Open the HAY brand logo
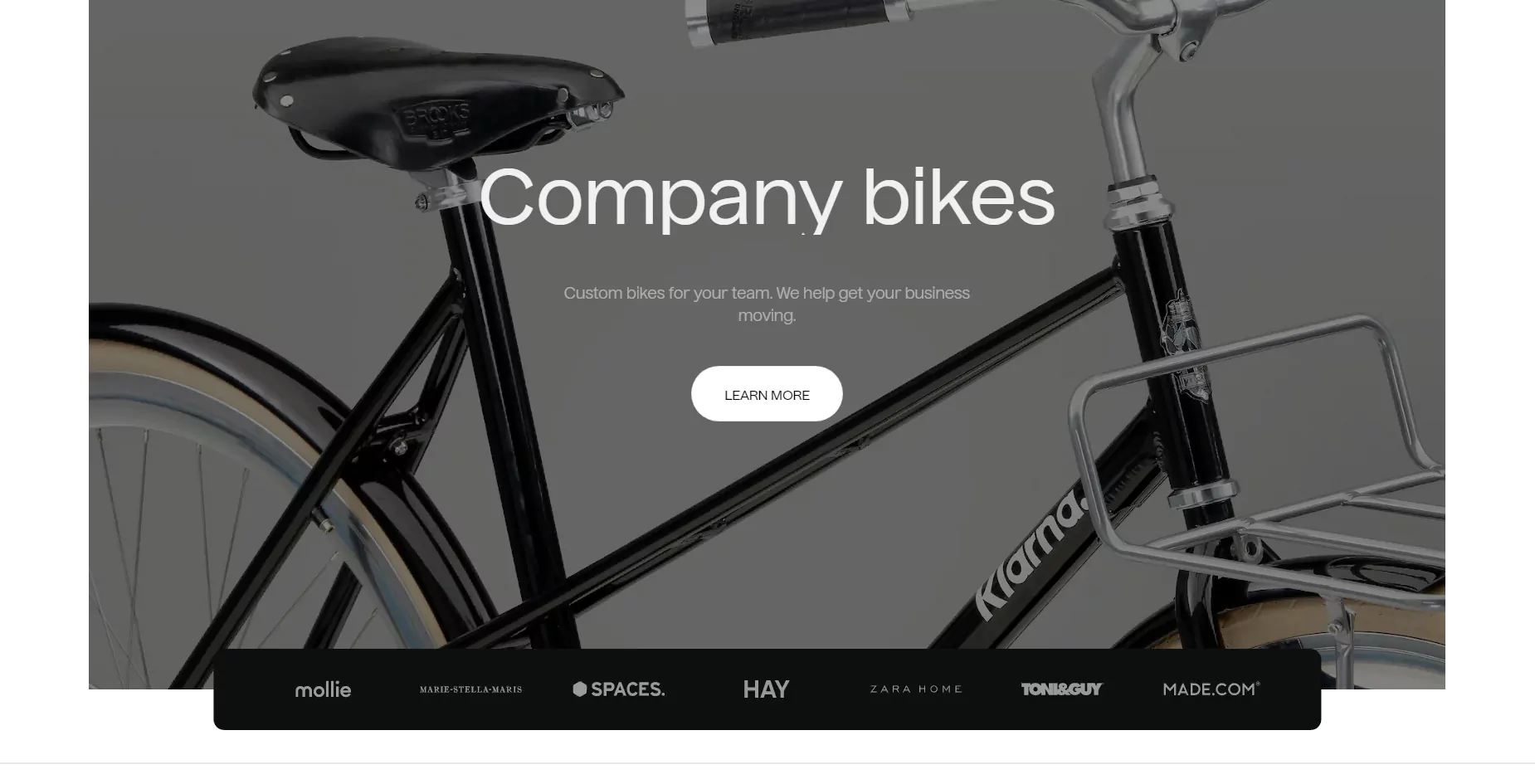Screen dimensions: 1535x784 (x=766, y=689)
